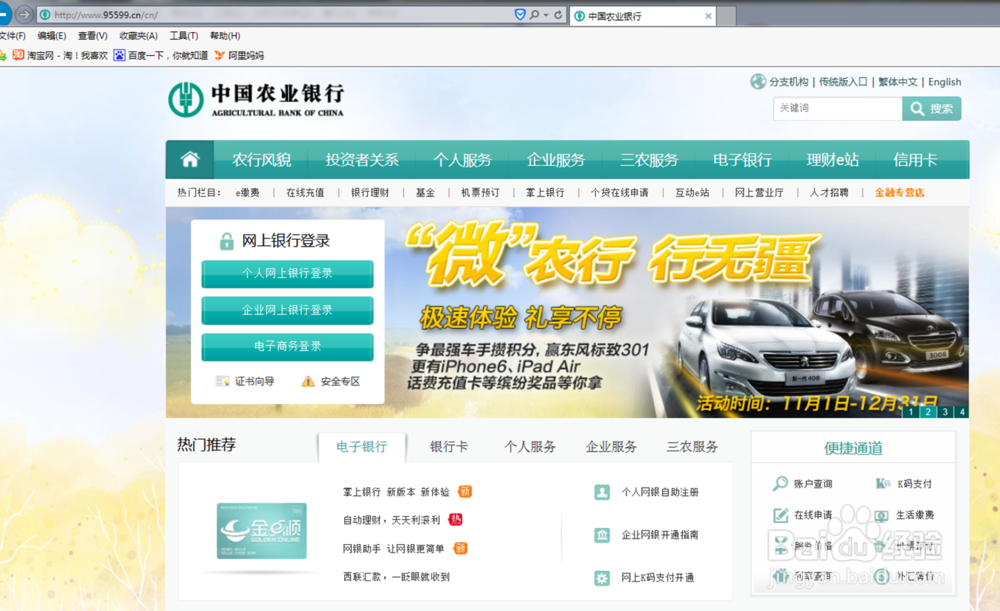1000x611 pixels.
Task: Close the 中国农业银行 browser tab
Action: 708,16
